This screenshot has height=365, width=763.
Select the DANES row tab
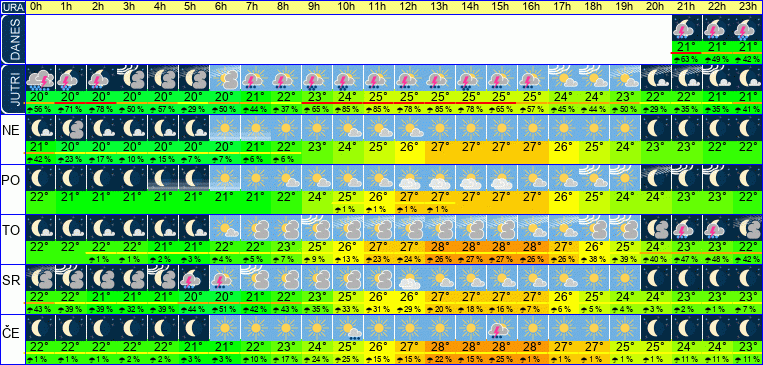(x=13, y=39)
